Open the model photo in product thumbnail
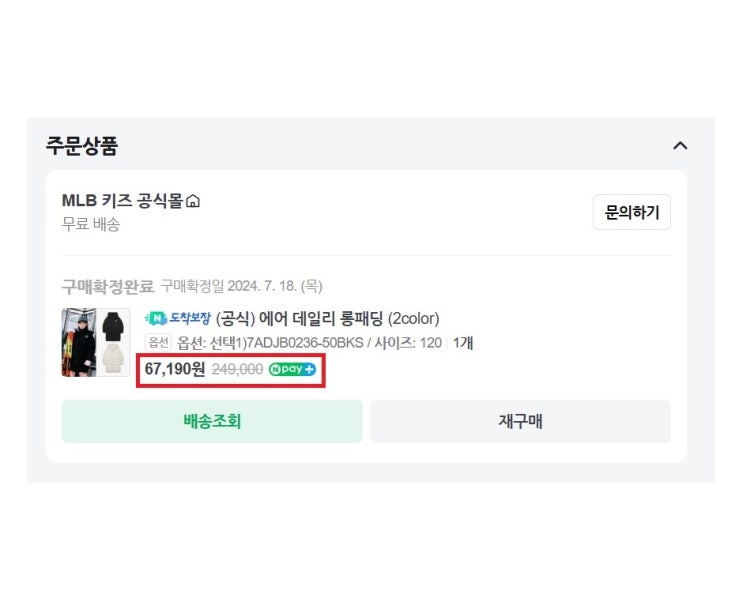 [x=78, y=342]
